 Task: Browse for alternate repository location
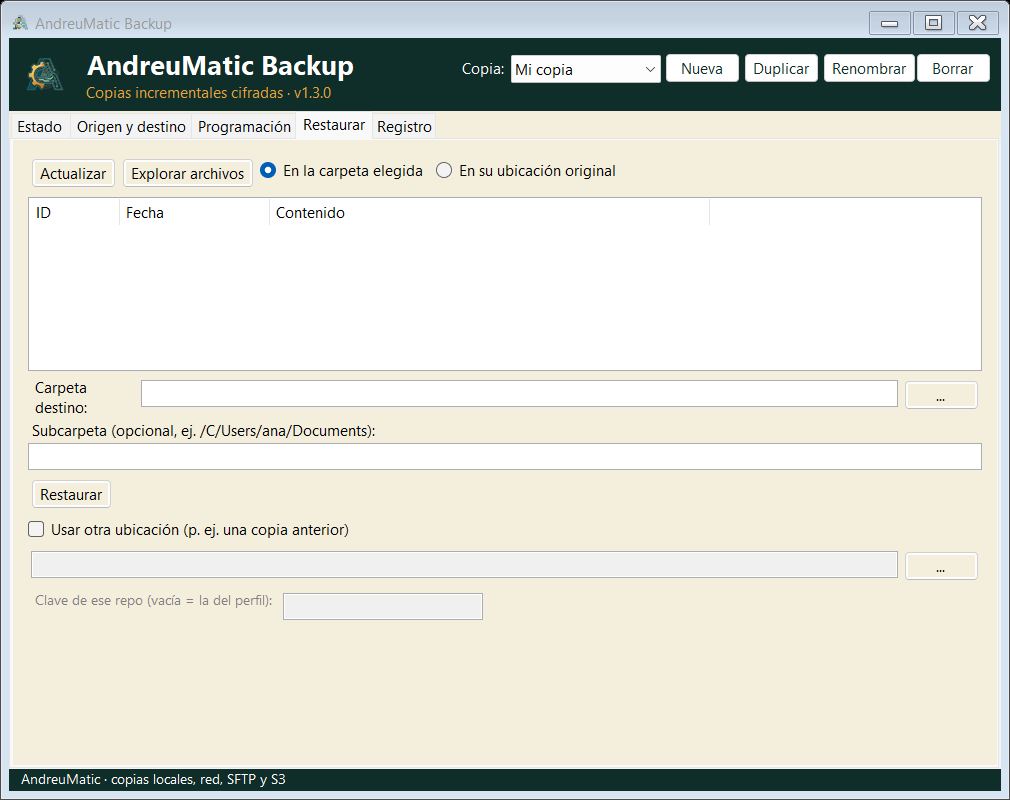pyautogui.click(x=941, y=566)
